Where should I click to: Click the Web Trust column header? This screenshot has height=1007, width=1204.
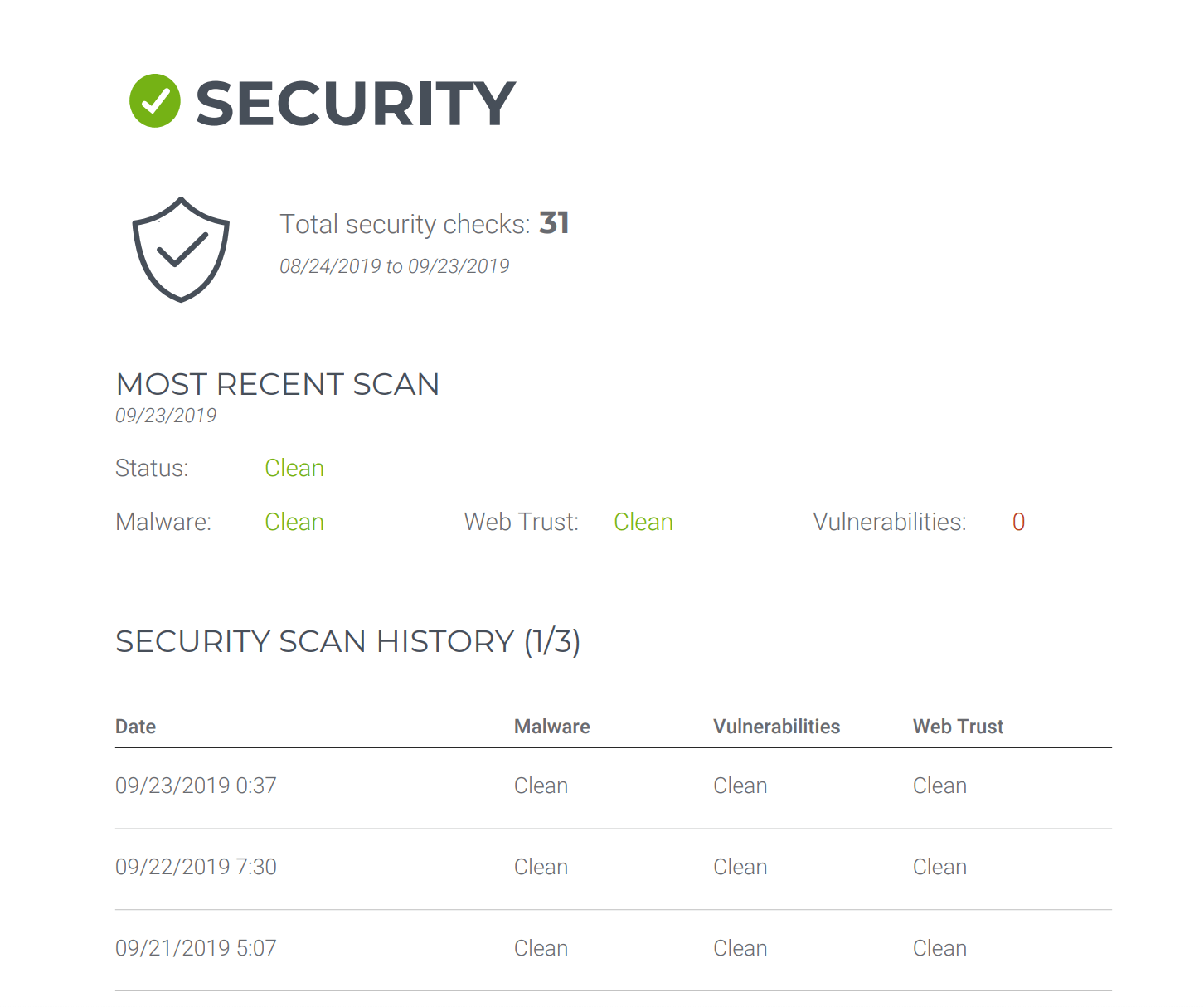958,727
